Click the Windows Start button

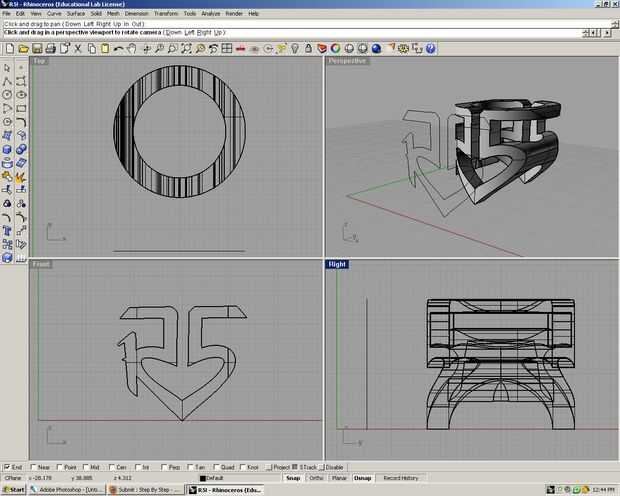[x=13, y=490]
